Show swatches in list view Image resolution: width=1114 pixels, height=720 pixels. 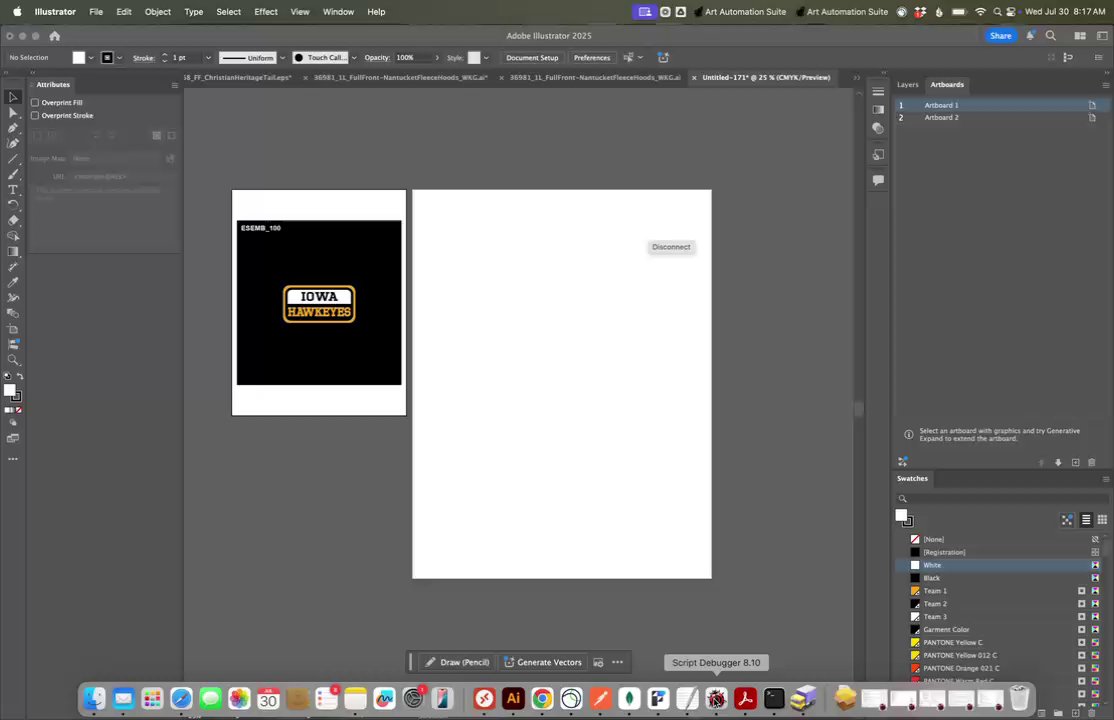(1086, 520)
